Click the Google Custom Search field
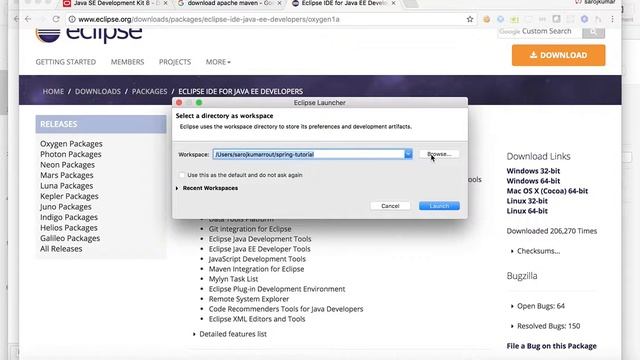 pos(540,31)
